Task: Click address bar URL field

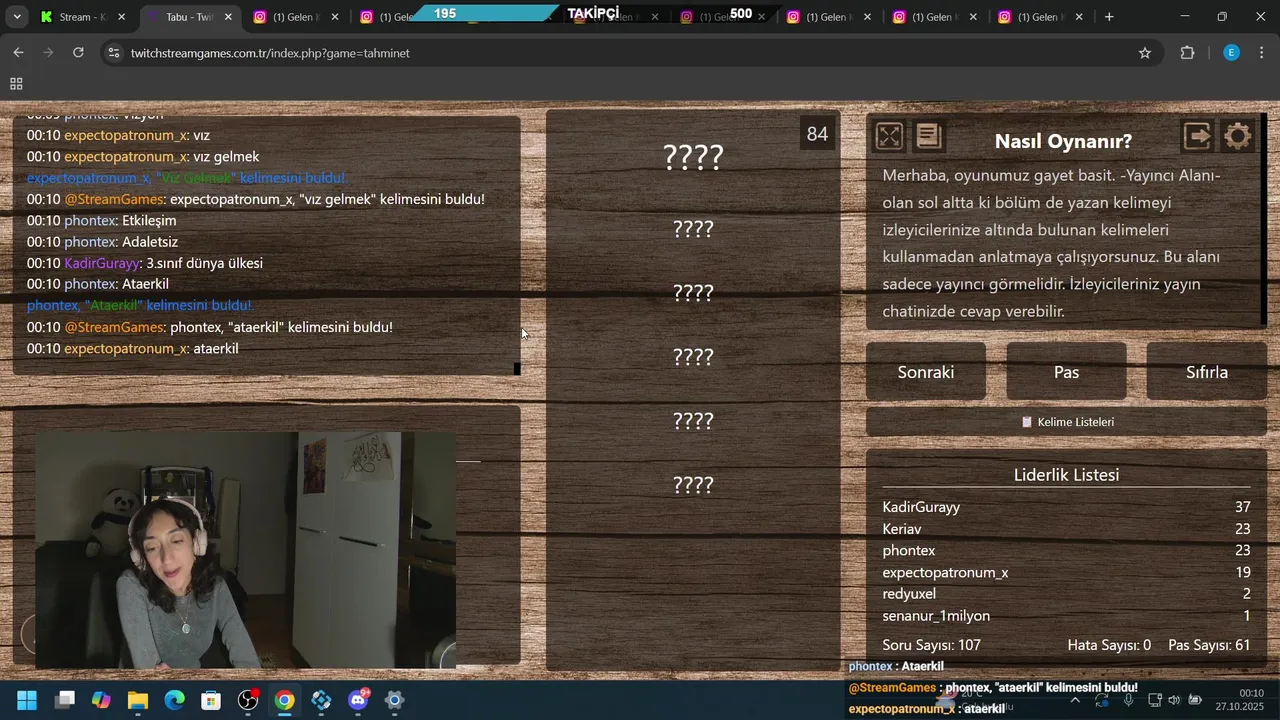Action: 630,53
